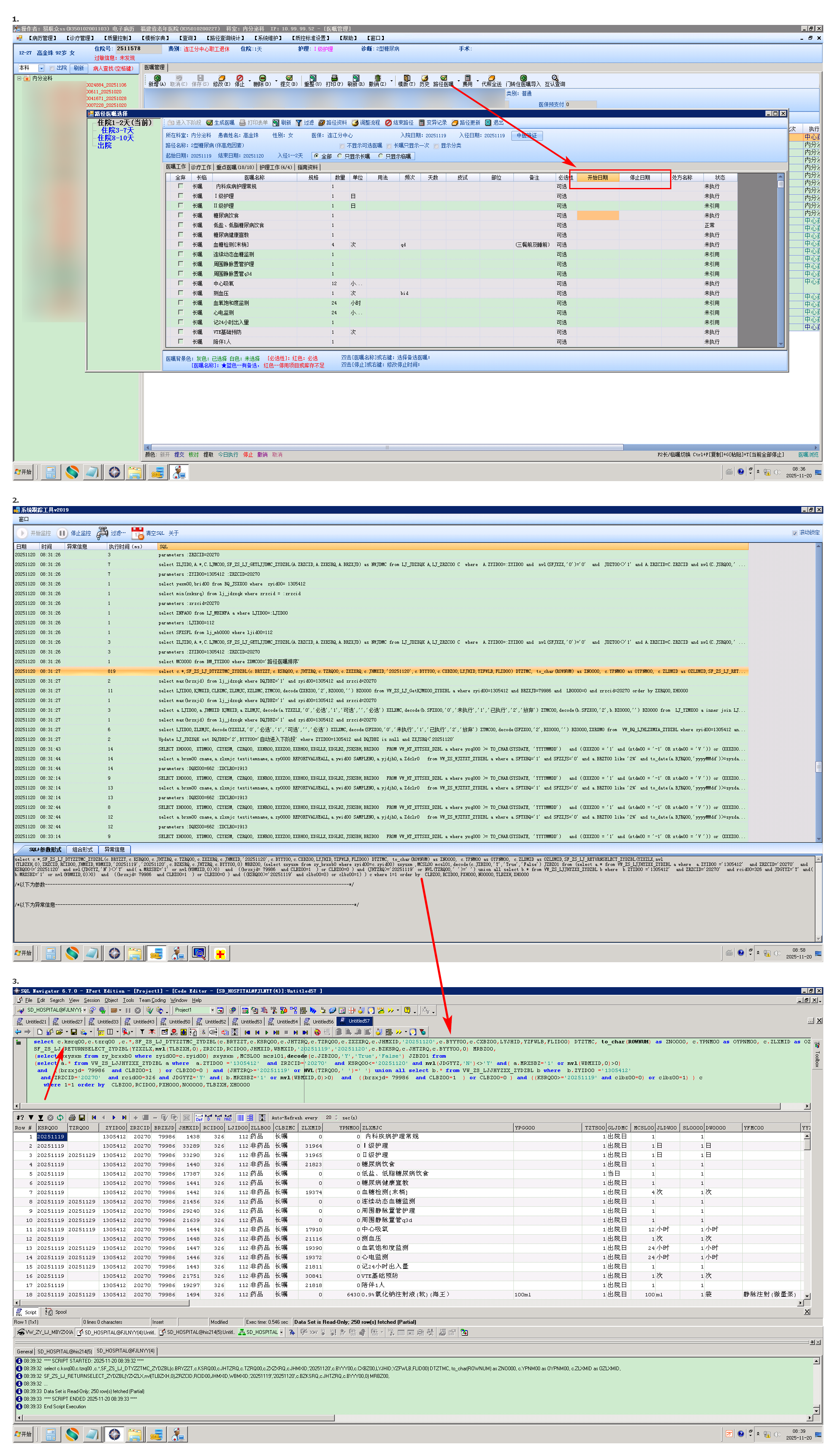Check 不显示可选医嘱 checkbox
Screen dimensions: 836x1456
(343, 146)
